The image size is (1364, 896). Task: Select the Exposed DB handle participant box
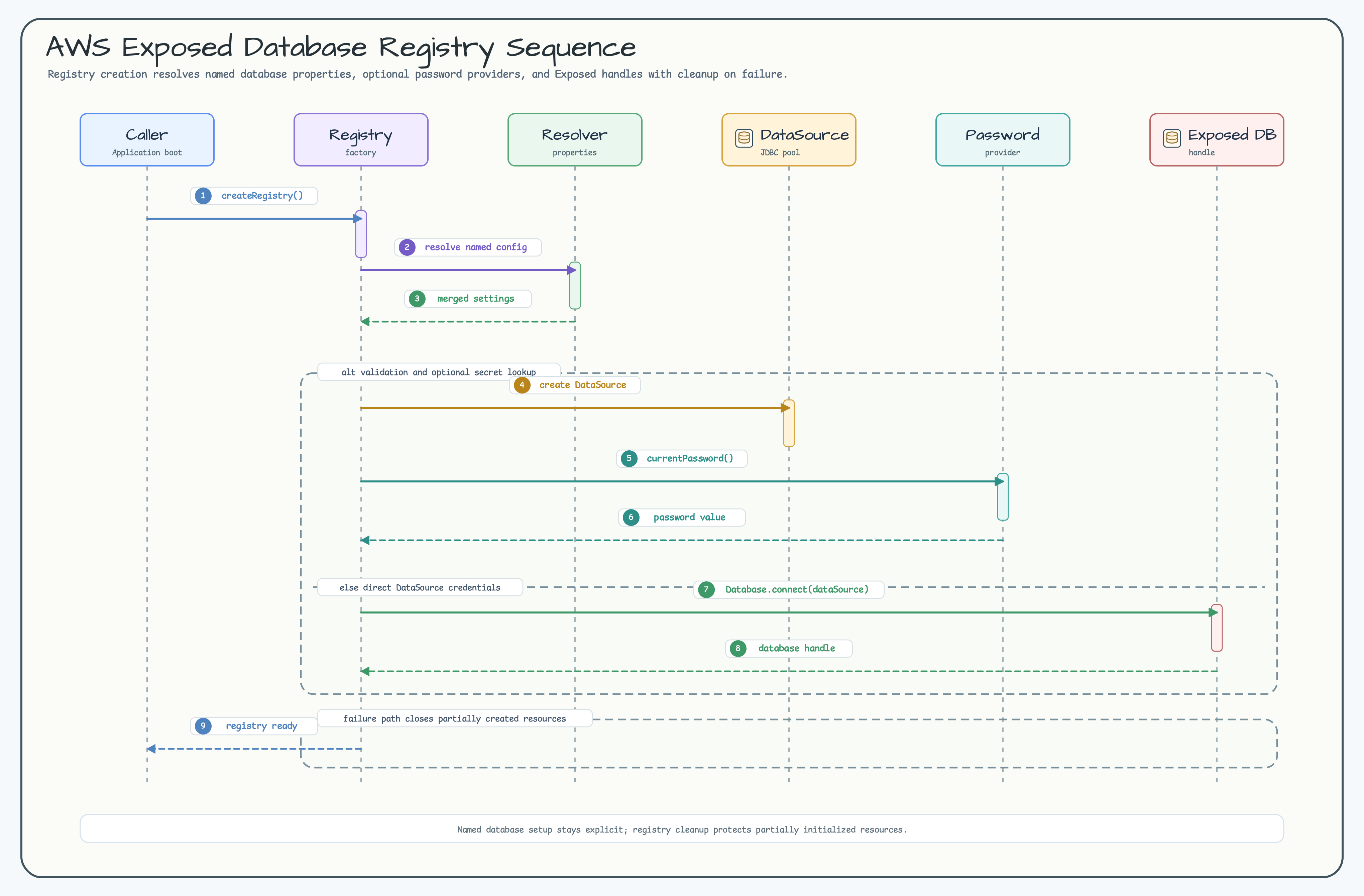(x=1217, y=140)
